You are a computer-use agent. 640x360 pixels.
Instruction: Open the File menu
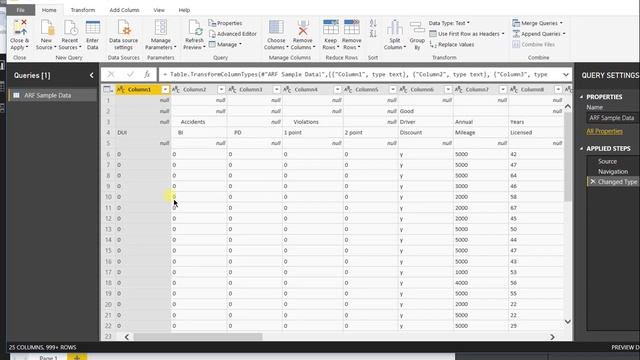[x=20, y=10]
